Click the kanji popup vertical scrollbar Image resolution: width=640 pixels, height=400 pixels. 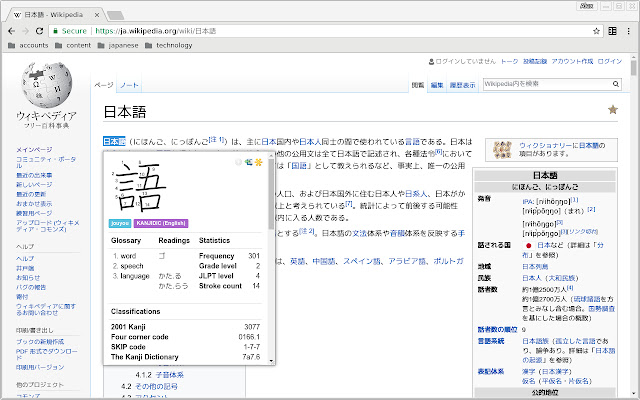(x=271, y=200)
